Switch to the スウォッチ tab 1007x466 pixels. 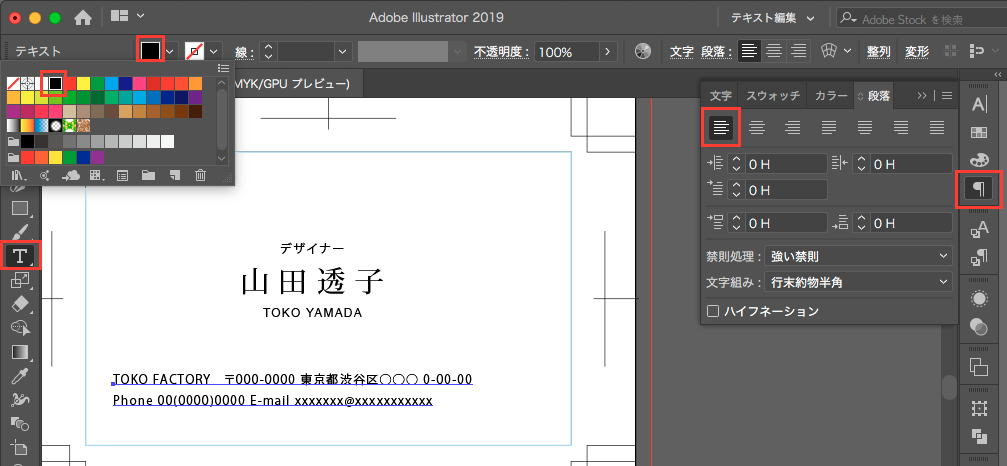(773, 96)
